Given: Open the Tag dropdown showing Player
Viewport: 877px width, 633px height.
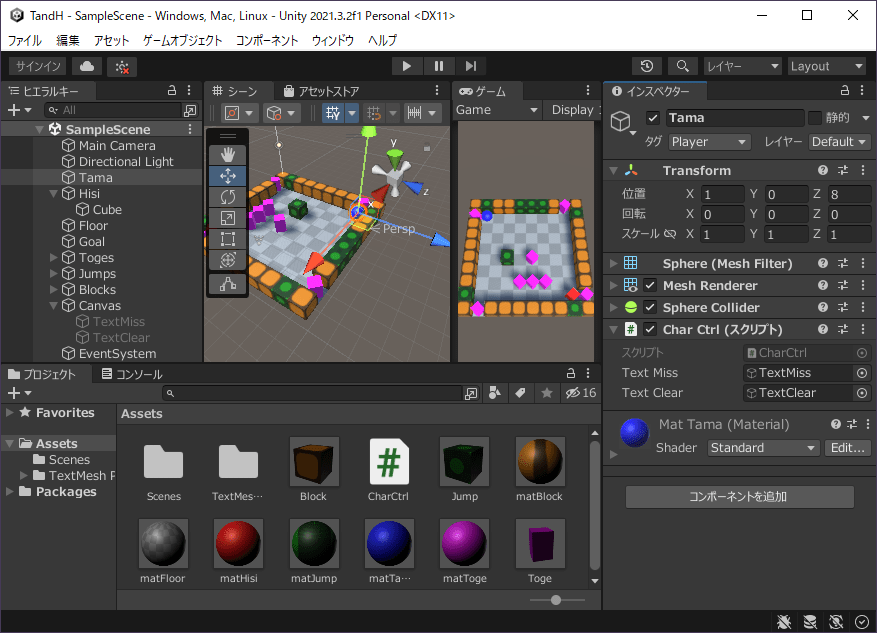Looking at the screenshot, I should tap(709, 142).
